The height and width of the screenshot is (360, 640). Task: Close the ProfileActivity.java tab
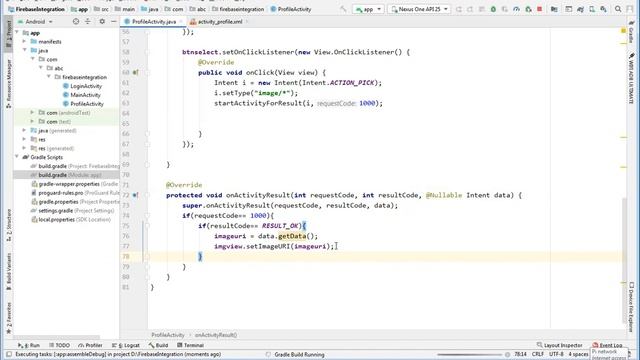[x=181, y=22]
